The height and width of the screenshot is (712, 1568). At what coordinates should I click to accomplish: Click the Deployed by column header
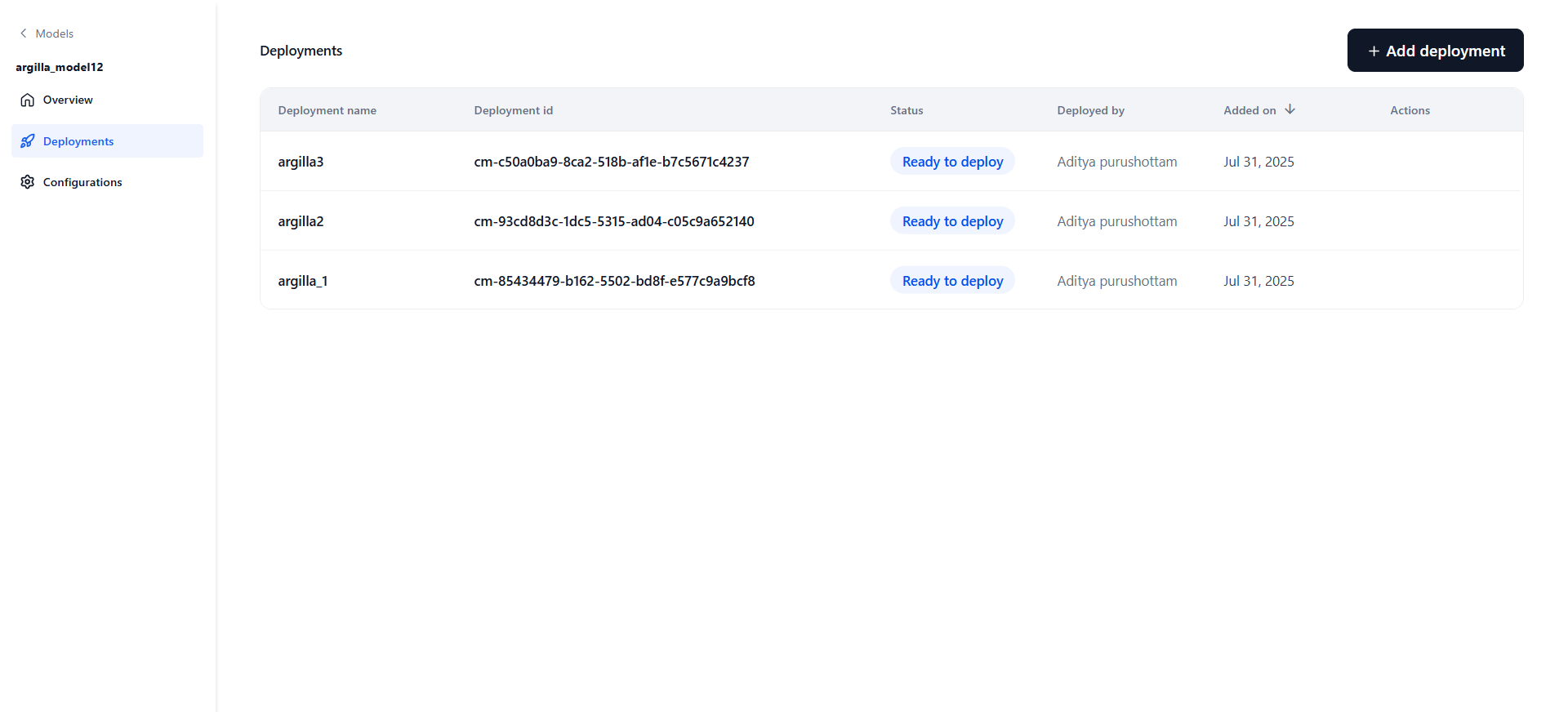(1090, 110)
